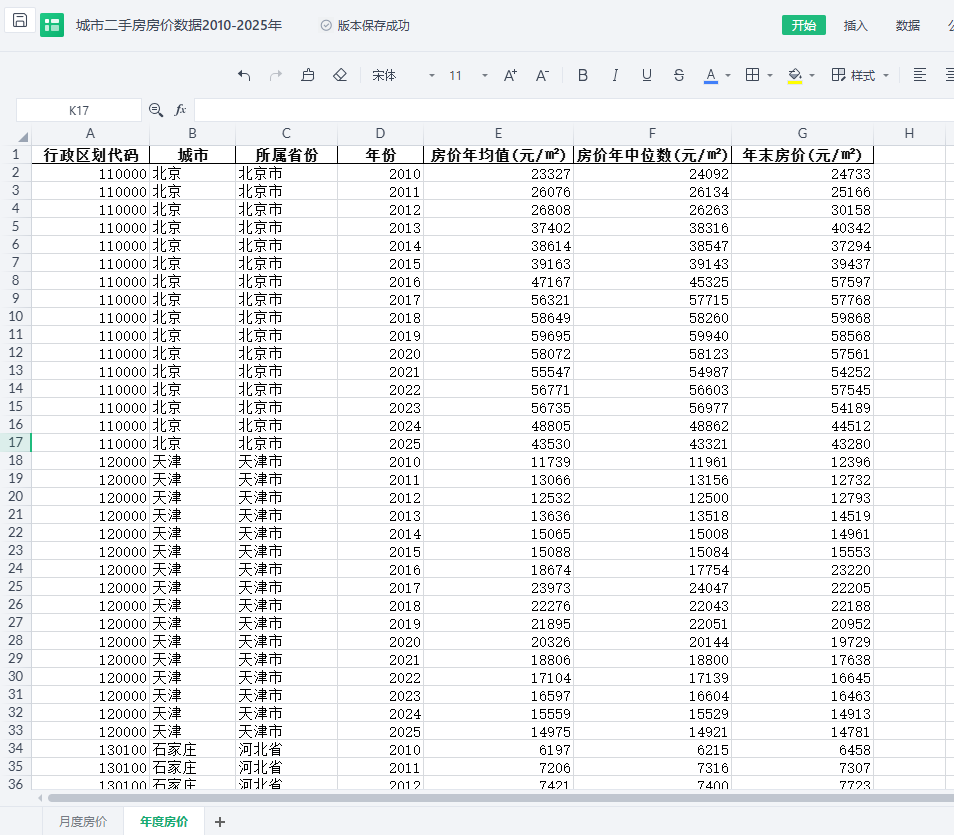
Task: Open the 样式 styles menu
Action: (x=860, y=75)
